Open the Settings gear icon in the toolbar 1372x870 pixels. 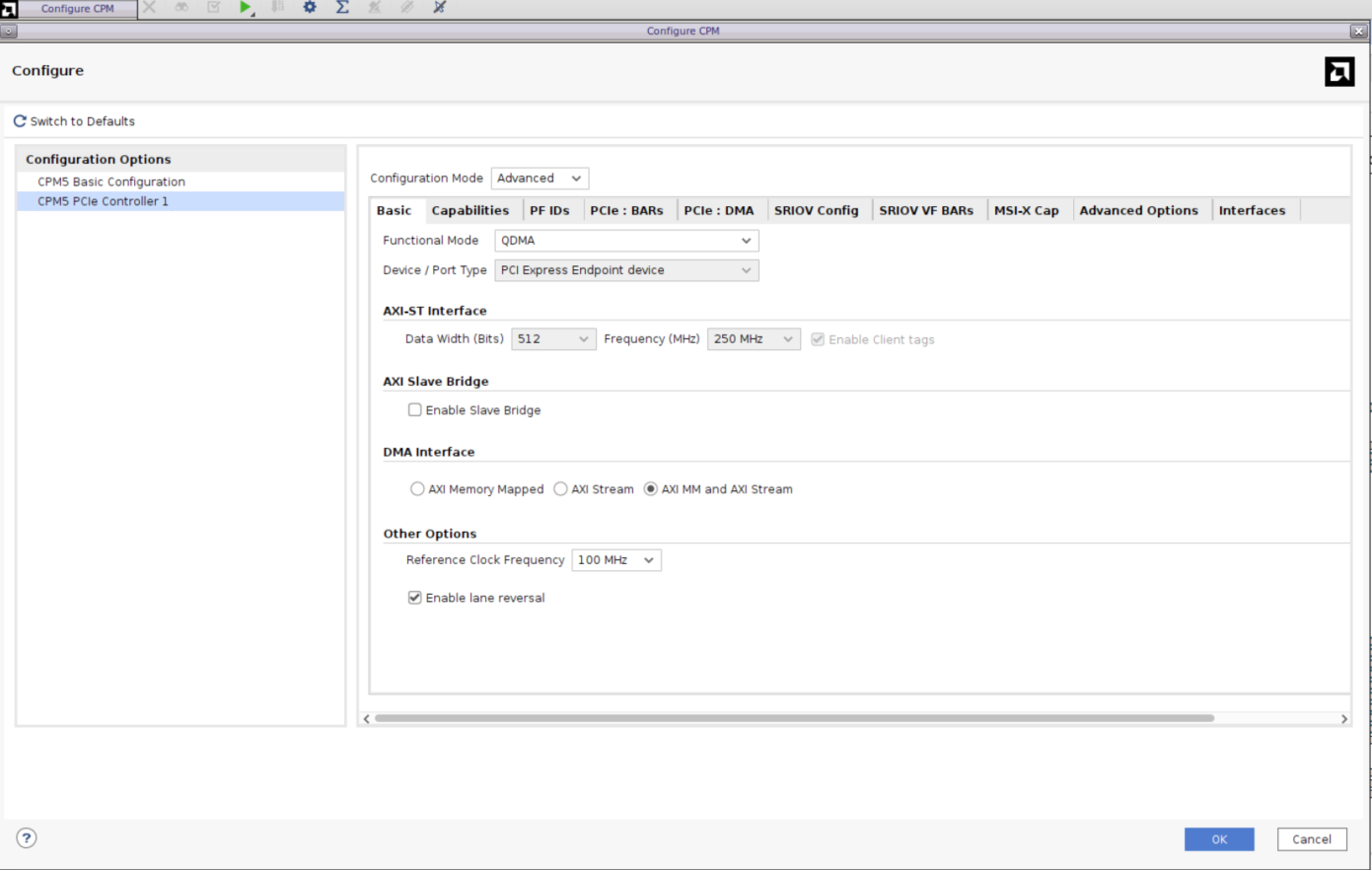pyautogui.click(x=309, y=8)
